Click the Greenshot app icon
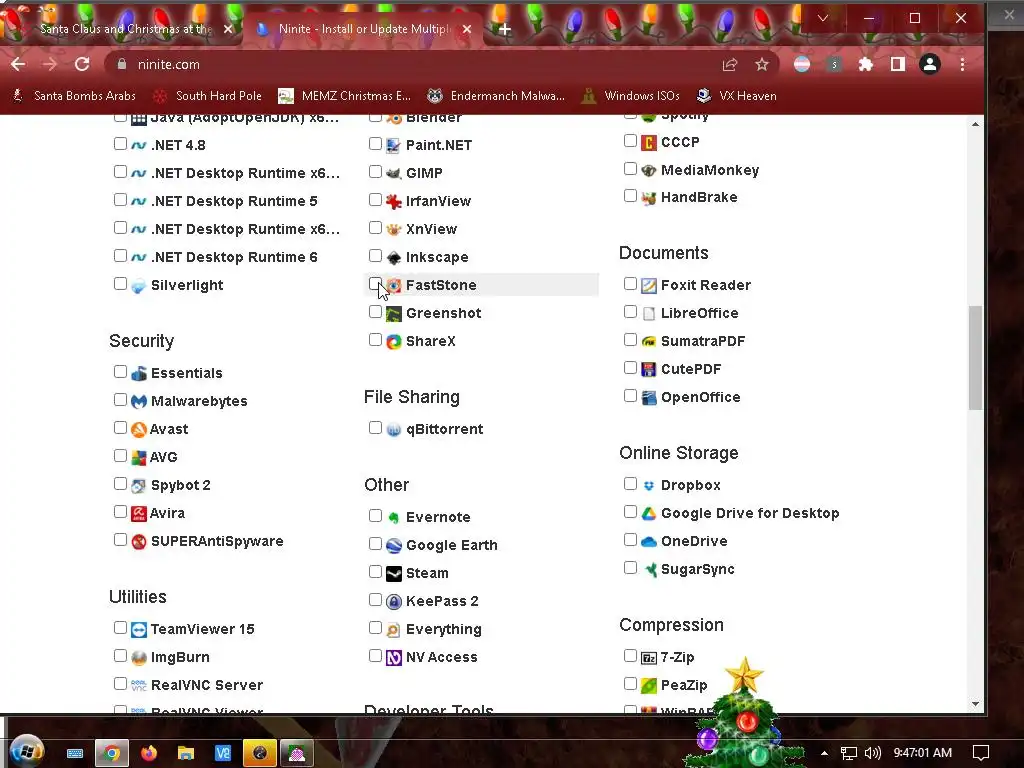Viewport: 1024px width, 768px height. 393,313
